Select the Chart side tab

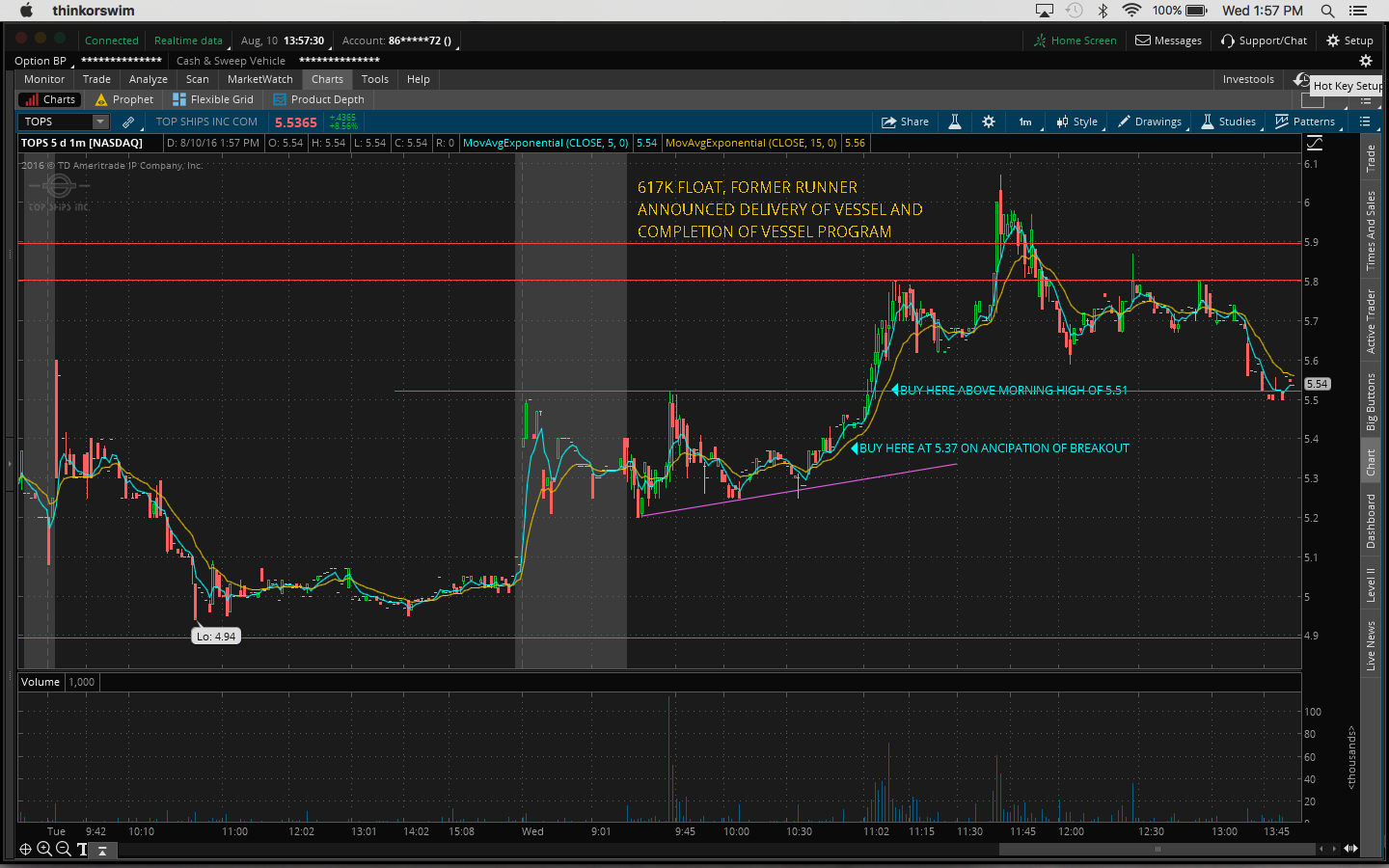tap(1371, 463)
